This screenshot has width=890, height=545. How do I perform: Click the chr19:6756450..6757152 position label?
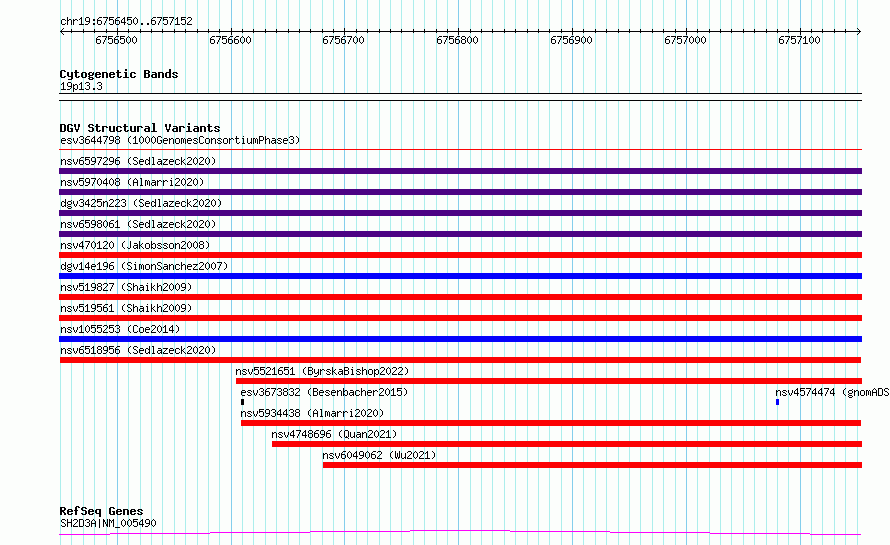(126, 21)
